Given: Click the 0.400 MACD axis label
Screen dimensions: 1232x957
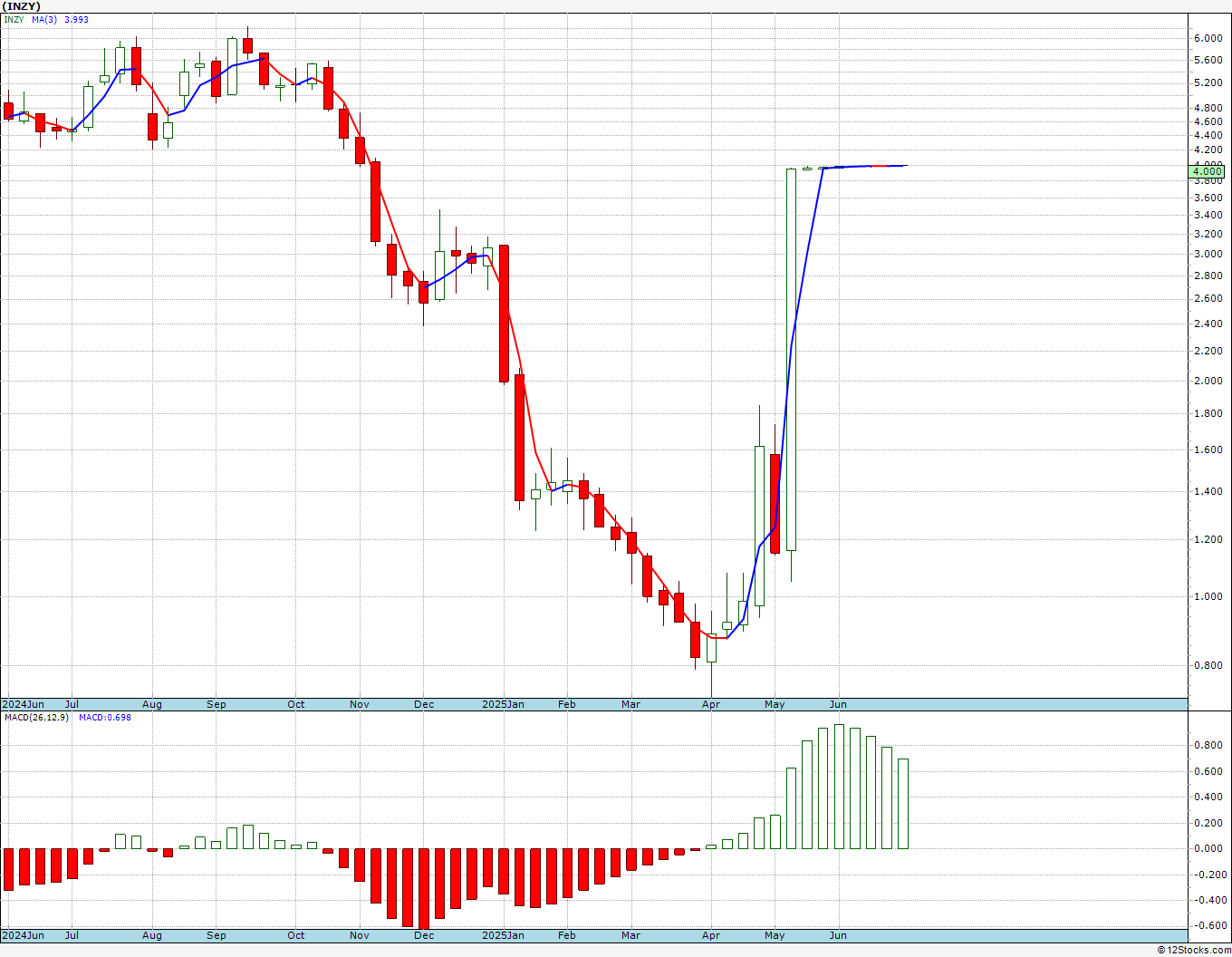Looking at the screenshot, I should point(1208,797).
